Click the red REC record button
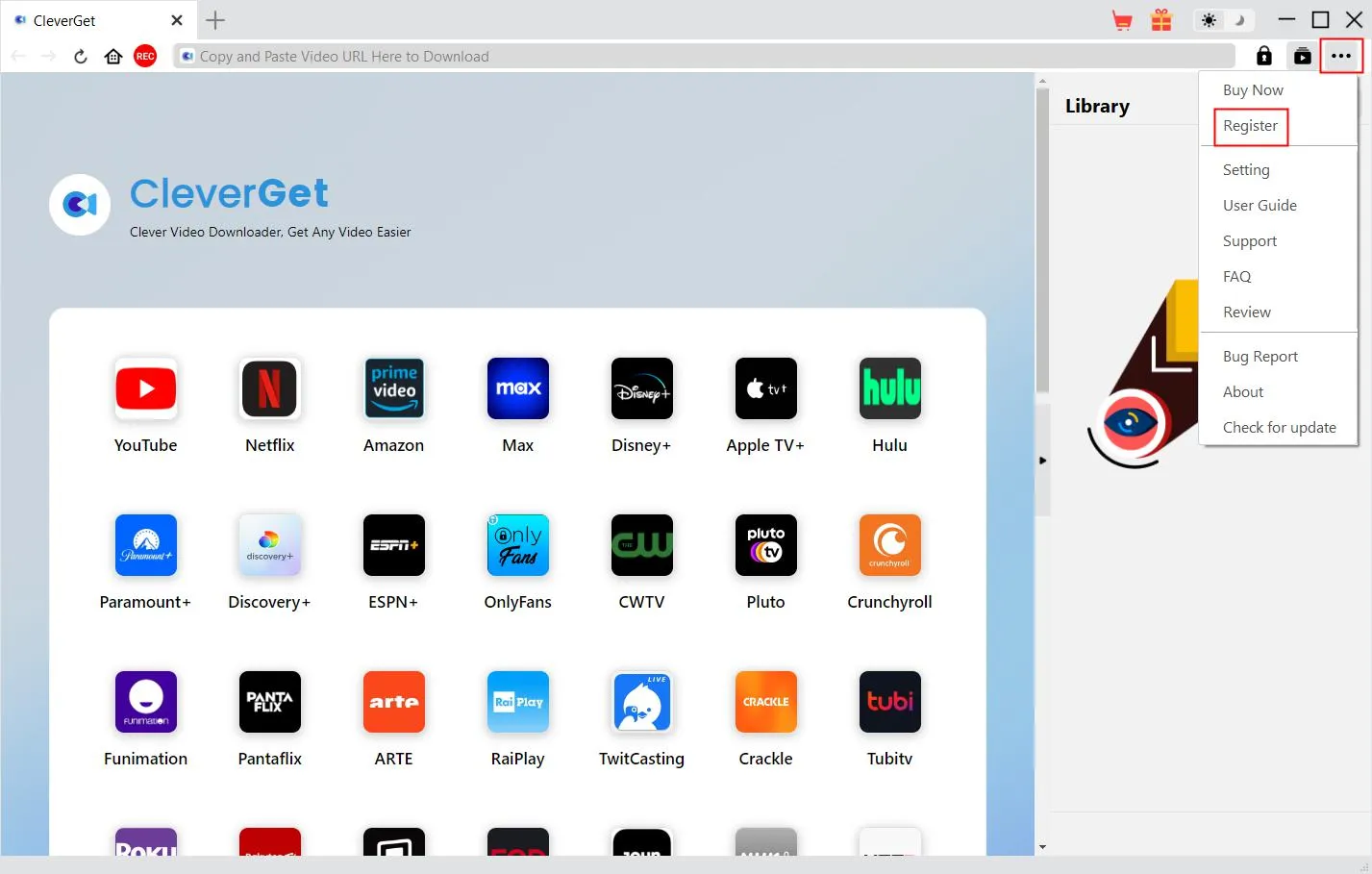Image resolution: width=1372 pixels, height=874 pixels. pos(145,57)
